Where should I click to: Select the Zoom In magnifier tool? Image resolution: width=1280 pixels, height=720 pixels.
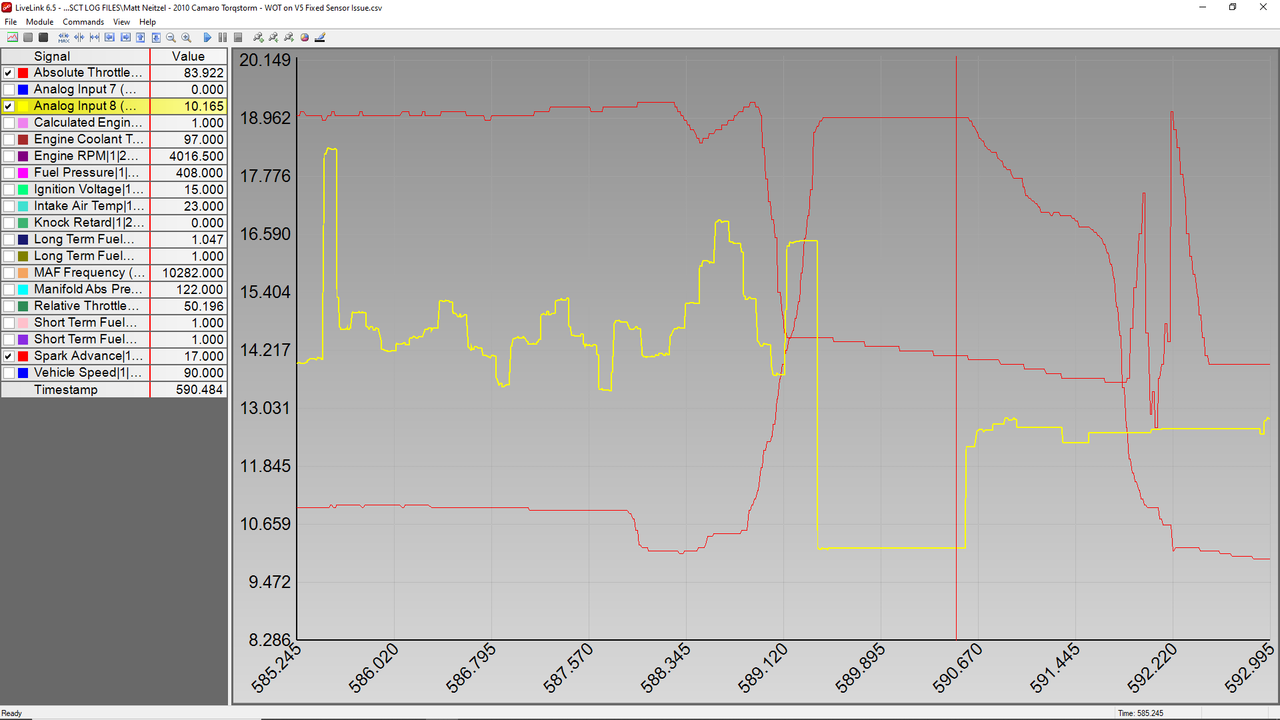[187, 37]
